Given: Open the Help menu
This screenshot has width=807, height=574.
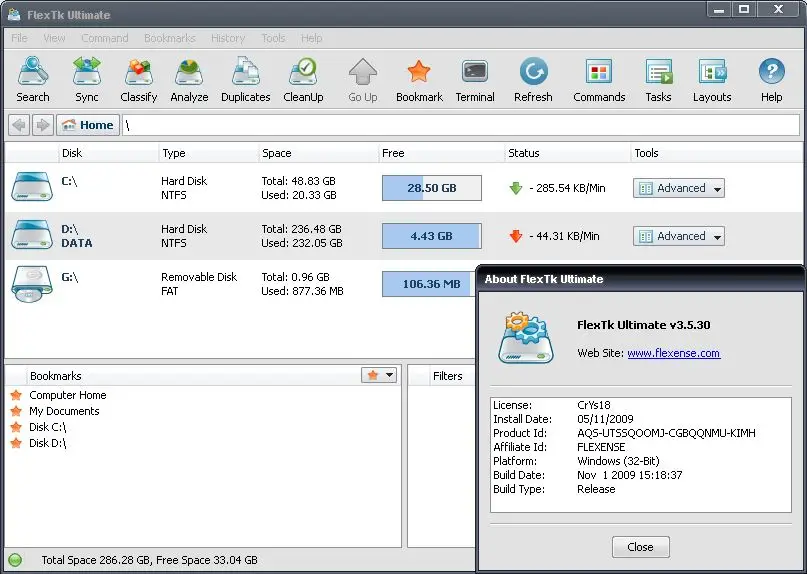Looking at the screenshot, I should (x=311, y=38).
